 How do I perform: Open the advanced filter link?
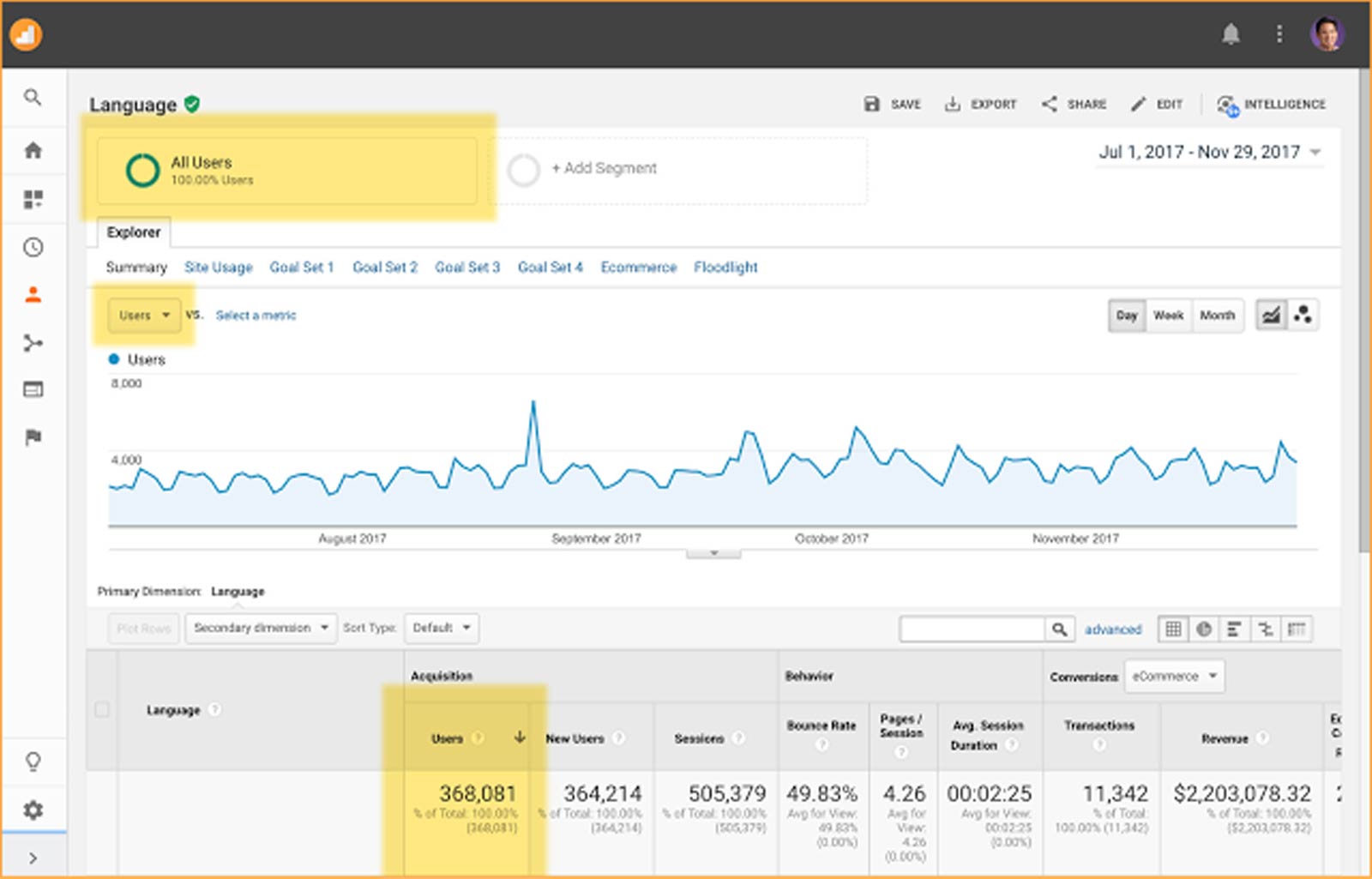[x=1112, y=629]
